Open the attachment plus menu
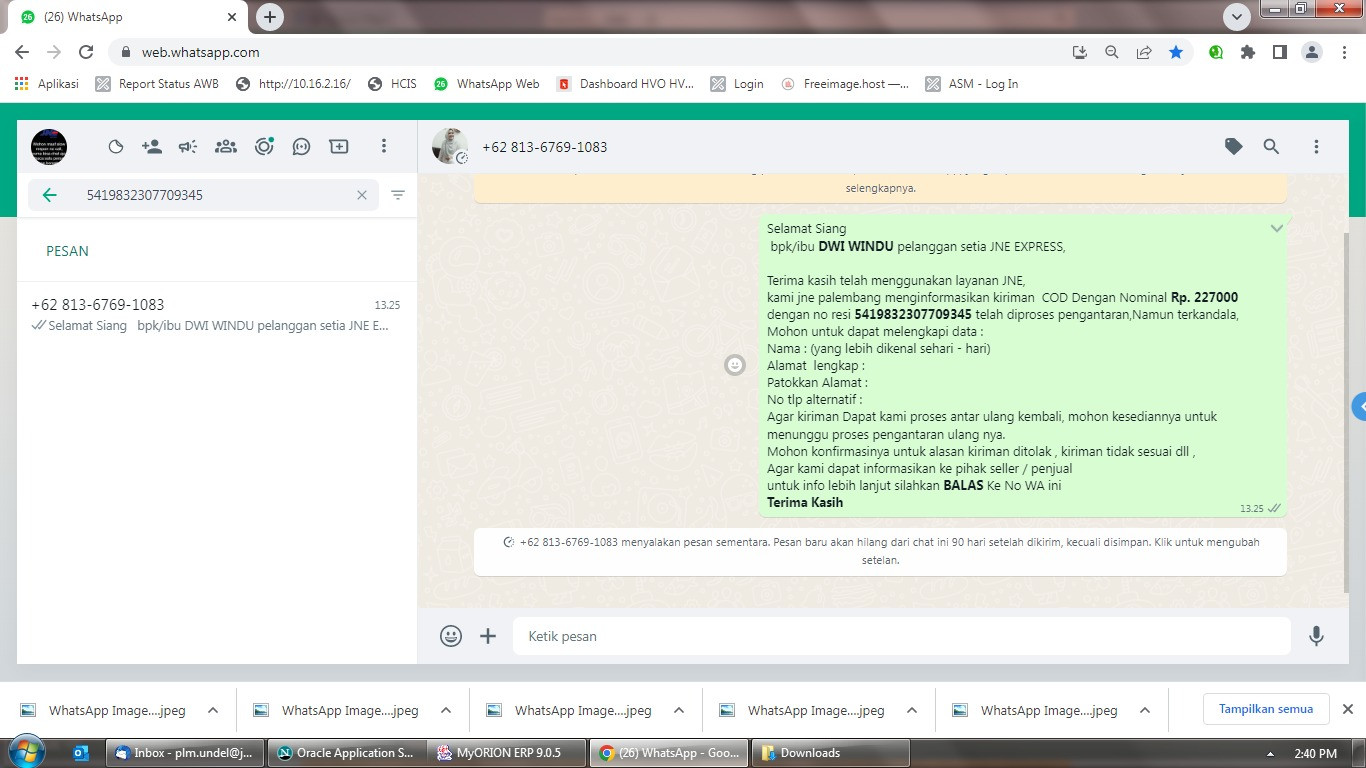 tap(488, 636)
